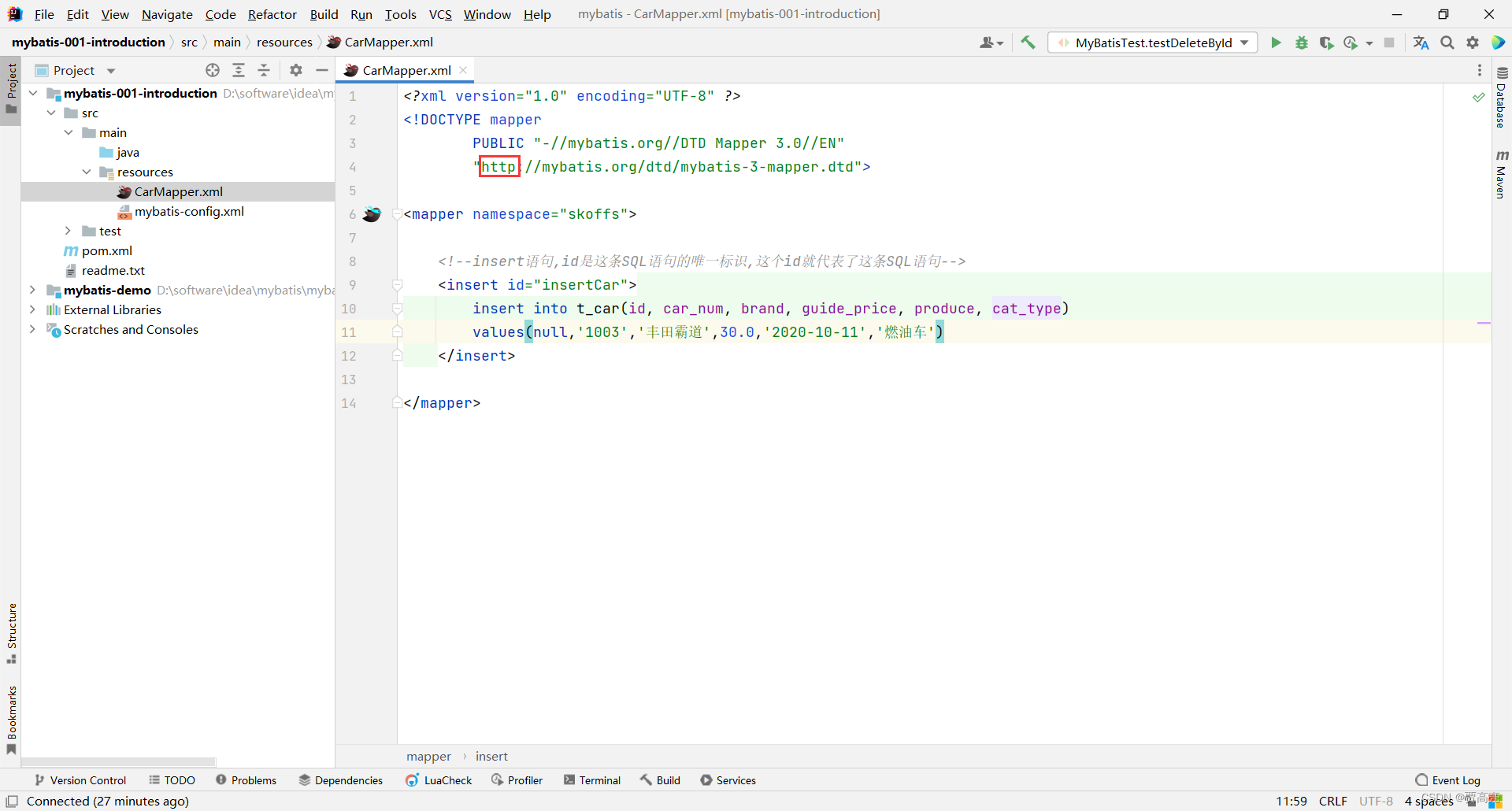1512x811 pixels.
Task: Select opened file with the crosshair locate icon
Action: (x=212, y=70)
